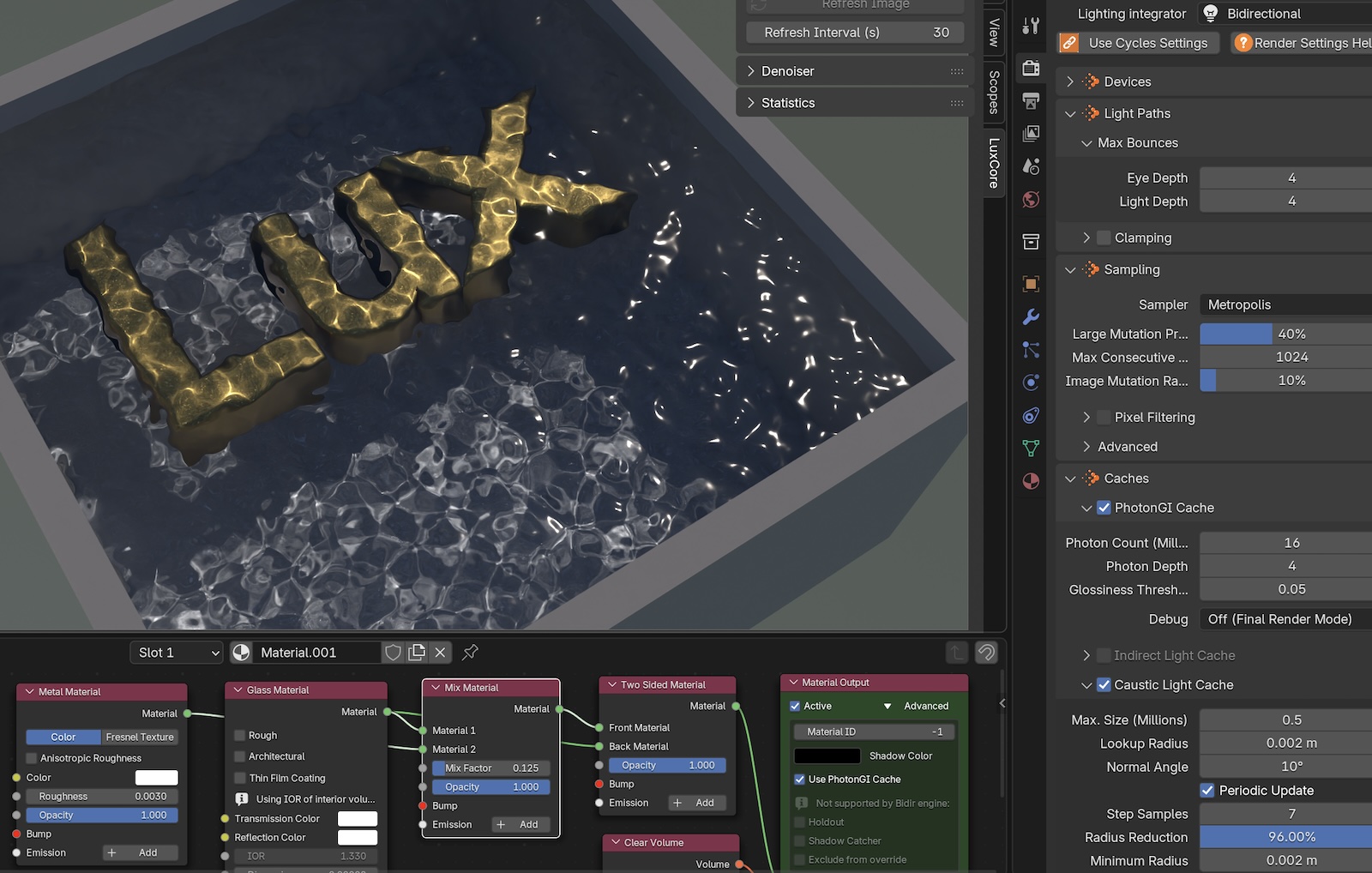This screenshot has height=873, width=1372.
Task: Uncheck Periodic Update option
Action: (x=1207, y=791)
